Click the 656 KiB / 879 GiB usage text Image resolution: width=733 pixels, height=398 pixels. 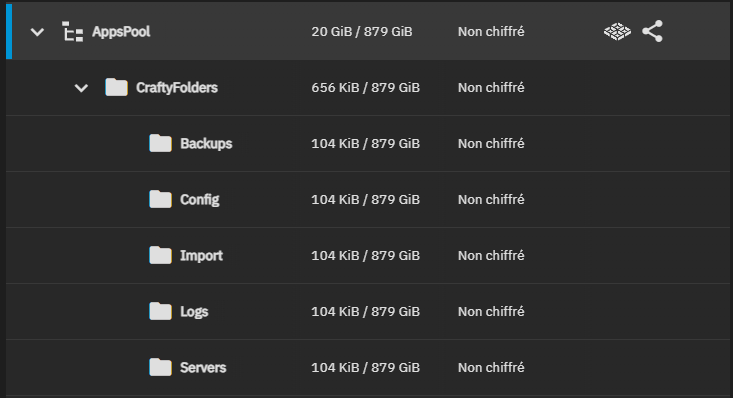(x=366, y=88)
